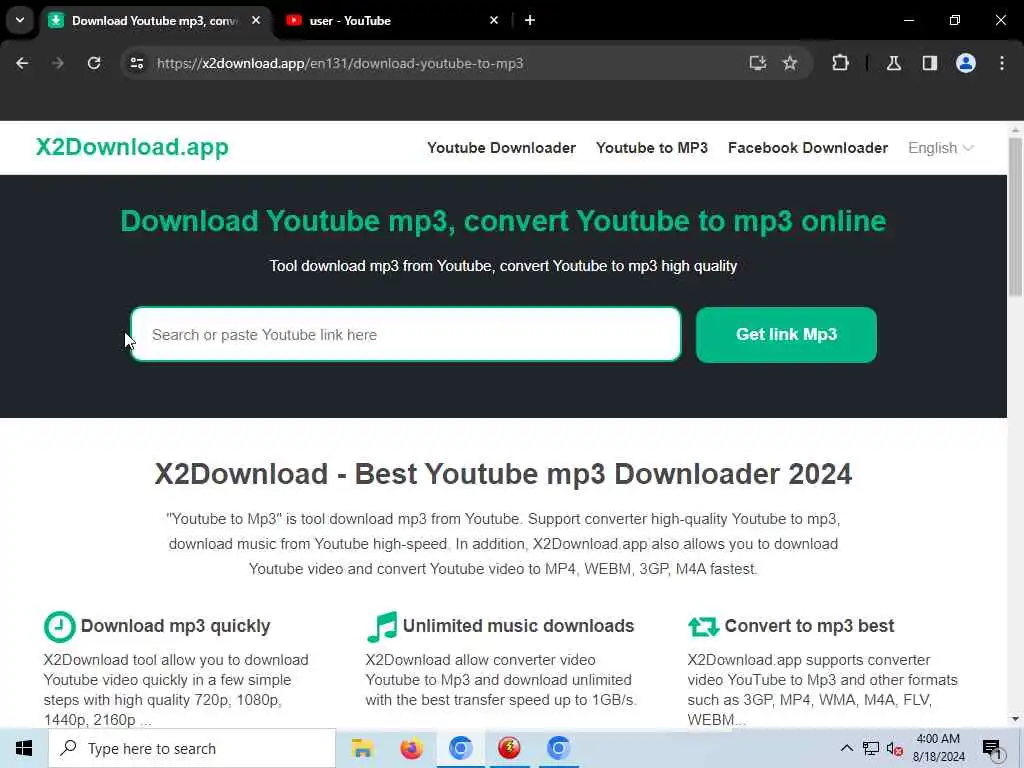Image resolution: width=1024 pixels, height=768 pixels.
Task: Click the page's vertical scrollbar thumb
Action: pyautogui.click(x=1016, y=216)
